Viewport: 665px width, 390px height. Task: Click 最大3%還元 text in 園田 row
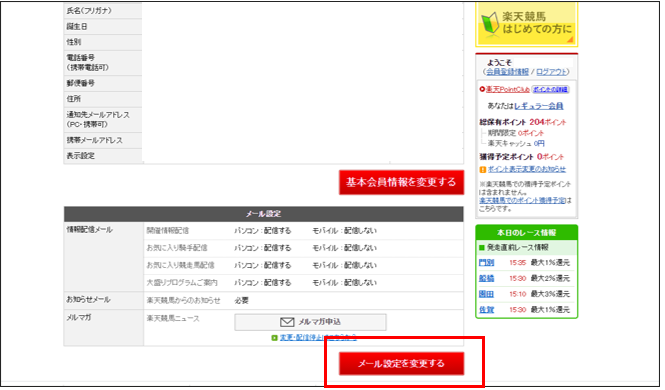pyautogui.click(x=550, y=294)
